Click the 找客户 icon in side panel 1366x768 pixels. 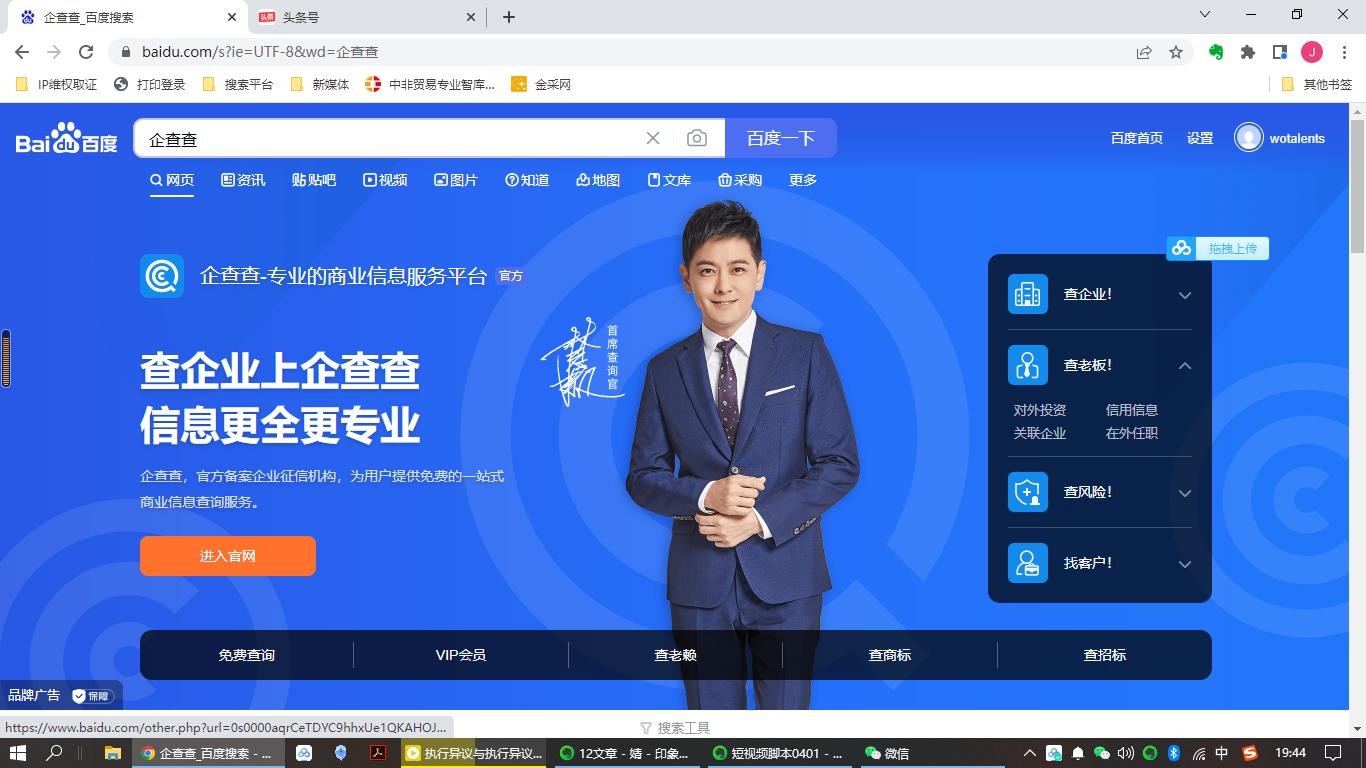coord(1027,563)
